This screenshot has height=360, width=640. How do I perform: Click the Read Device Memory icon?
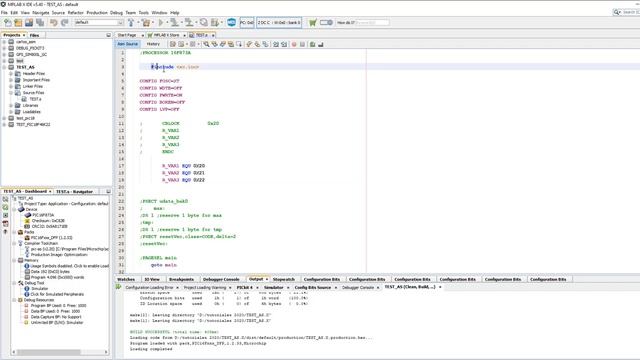(x=189, y=22)
